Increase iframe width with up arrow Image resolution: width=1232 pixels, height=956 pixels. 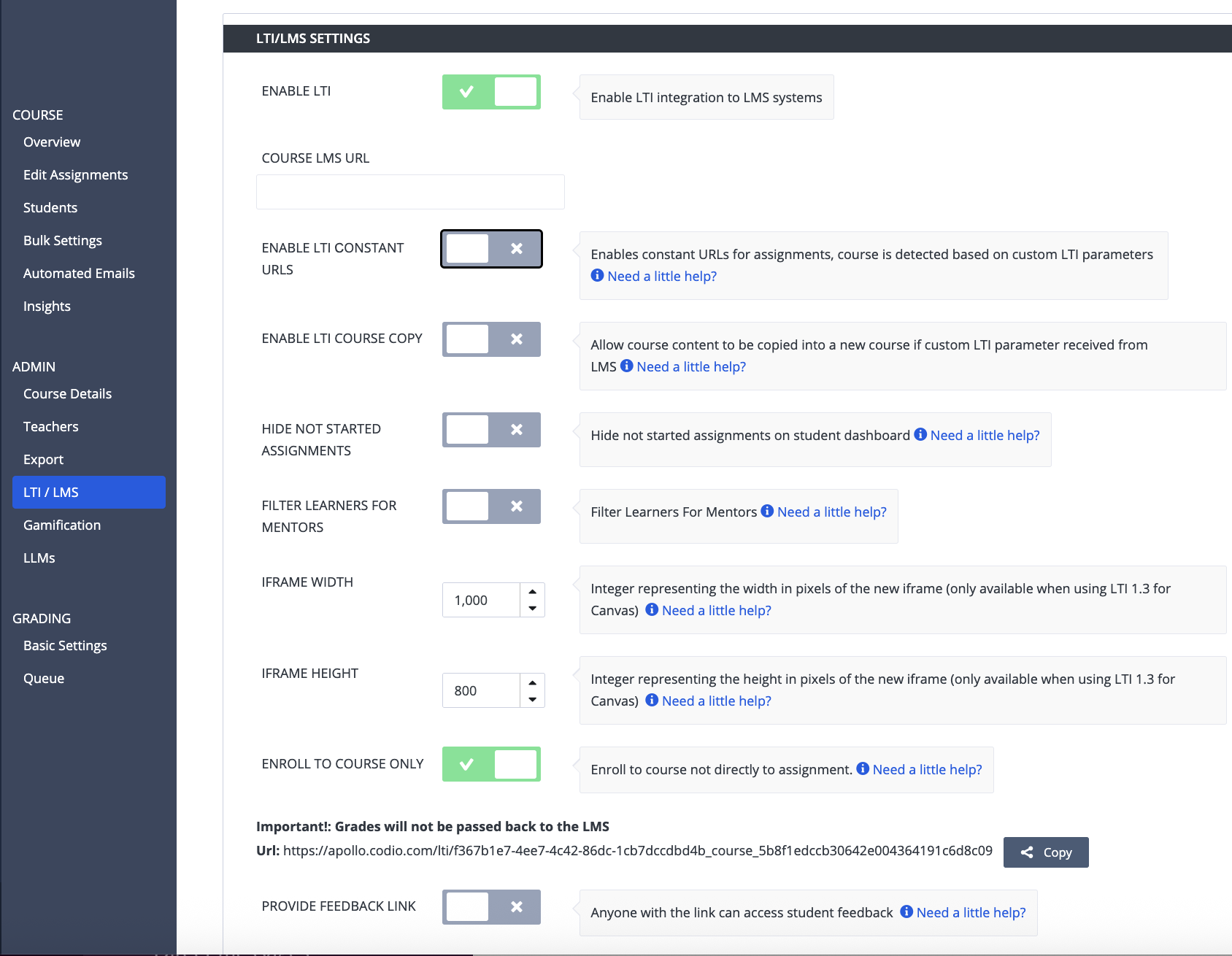point(533,592)
